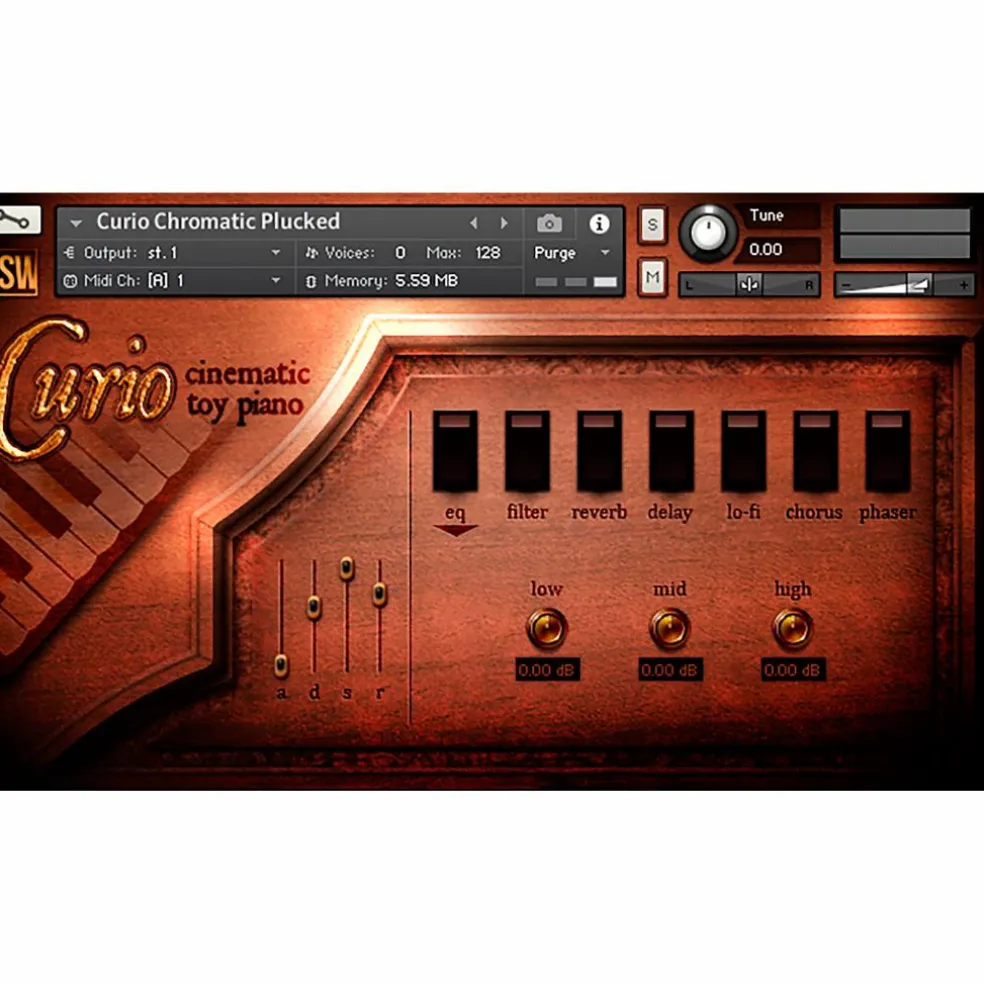984x984 pixels.
Task: Click the high EQ knob
Action: (x=793, y=628)
